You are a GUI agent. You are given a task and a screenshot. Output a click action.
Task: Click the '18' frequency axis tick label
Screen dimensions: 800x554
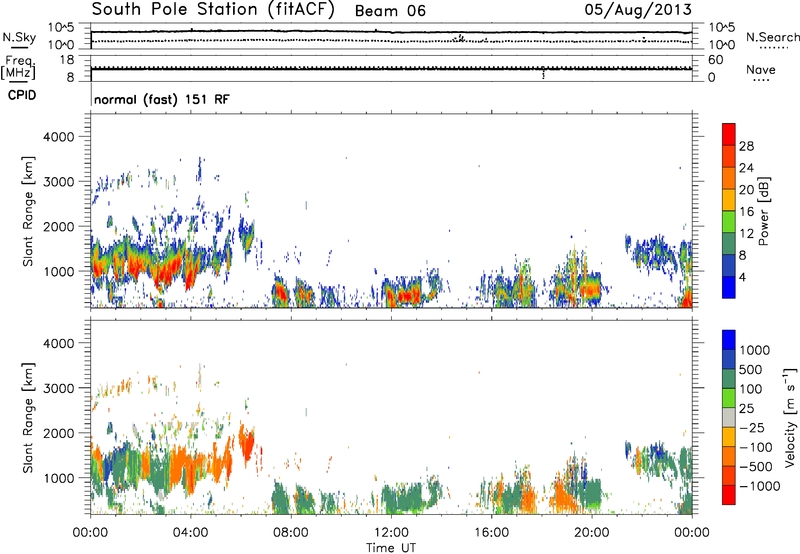point(67,60)
